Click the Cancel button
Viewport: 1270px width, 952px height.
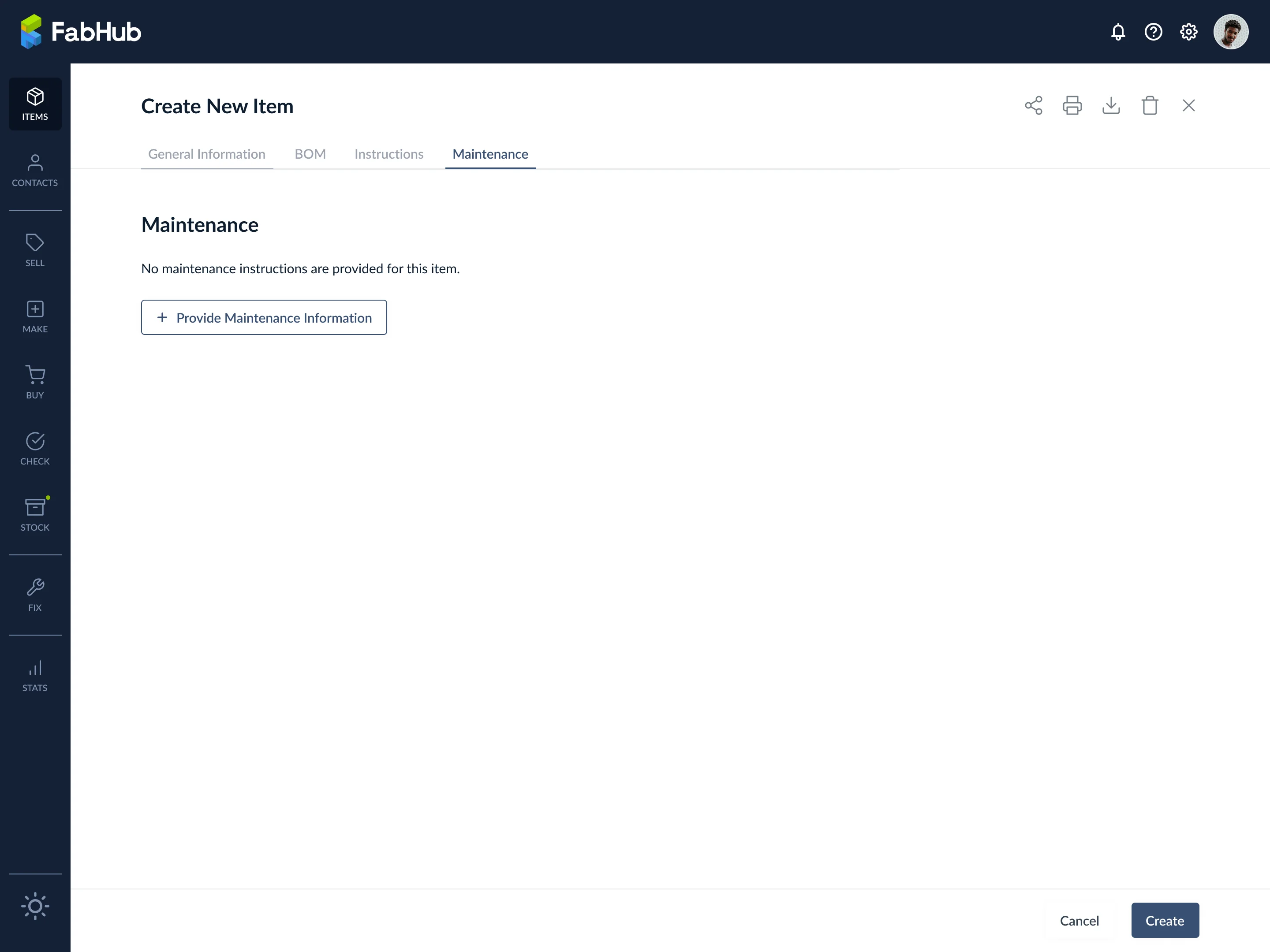[x=1079, y=920]
